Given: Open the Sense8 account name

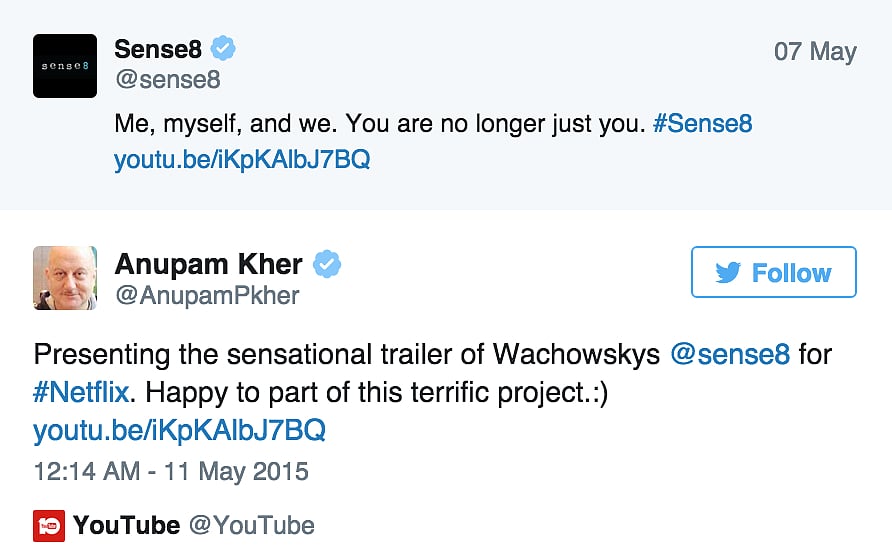Looking at the screenshot, I should [x=158, y=49].
